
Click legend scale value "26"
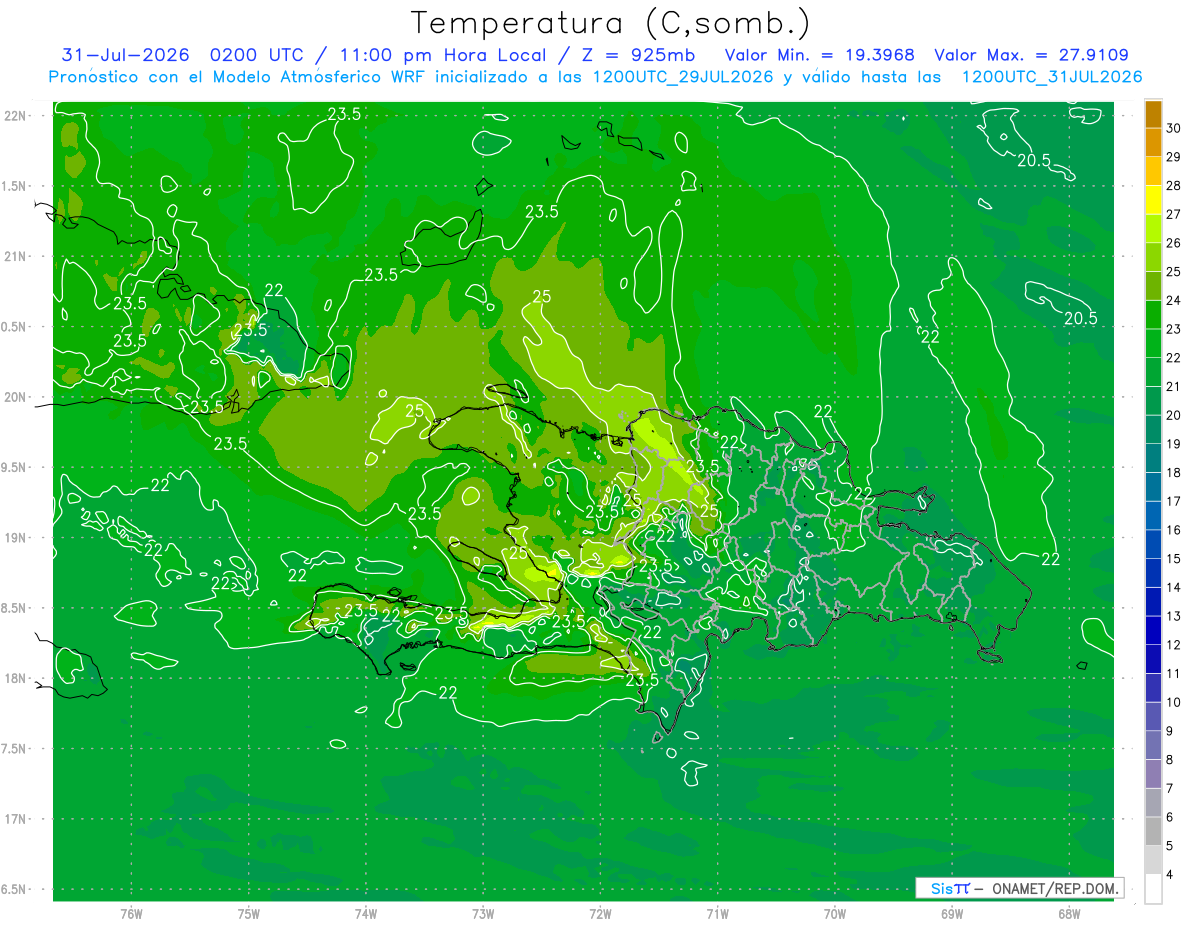[1174, 243]
